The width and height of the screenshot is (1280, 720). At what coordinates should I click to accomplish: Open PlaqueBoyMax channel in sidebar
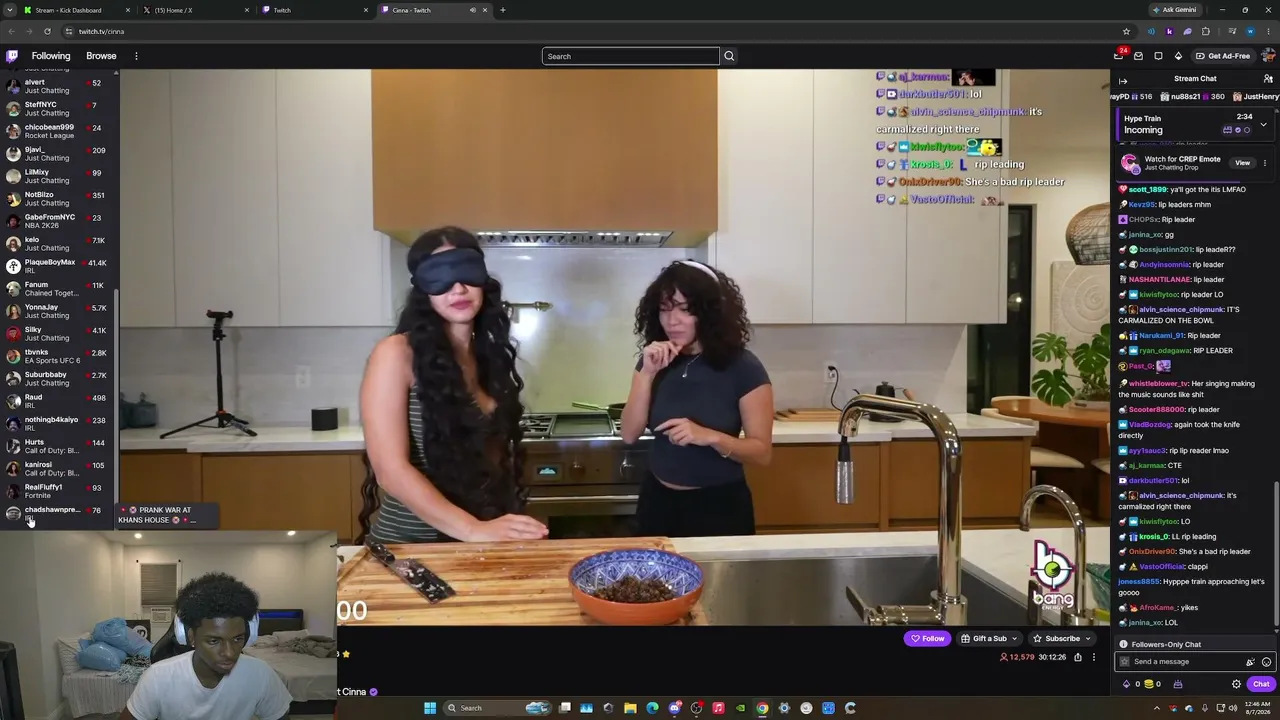point(58,266)
